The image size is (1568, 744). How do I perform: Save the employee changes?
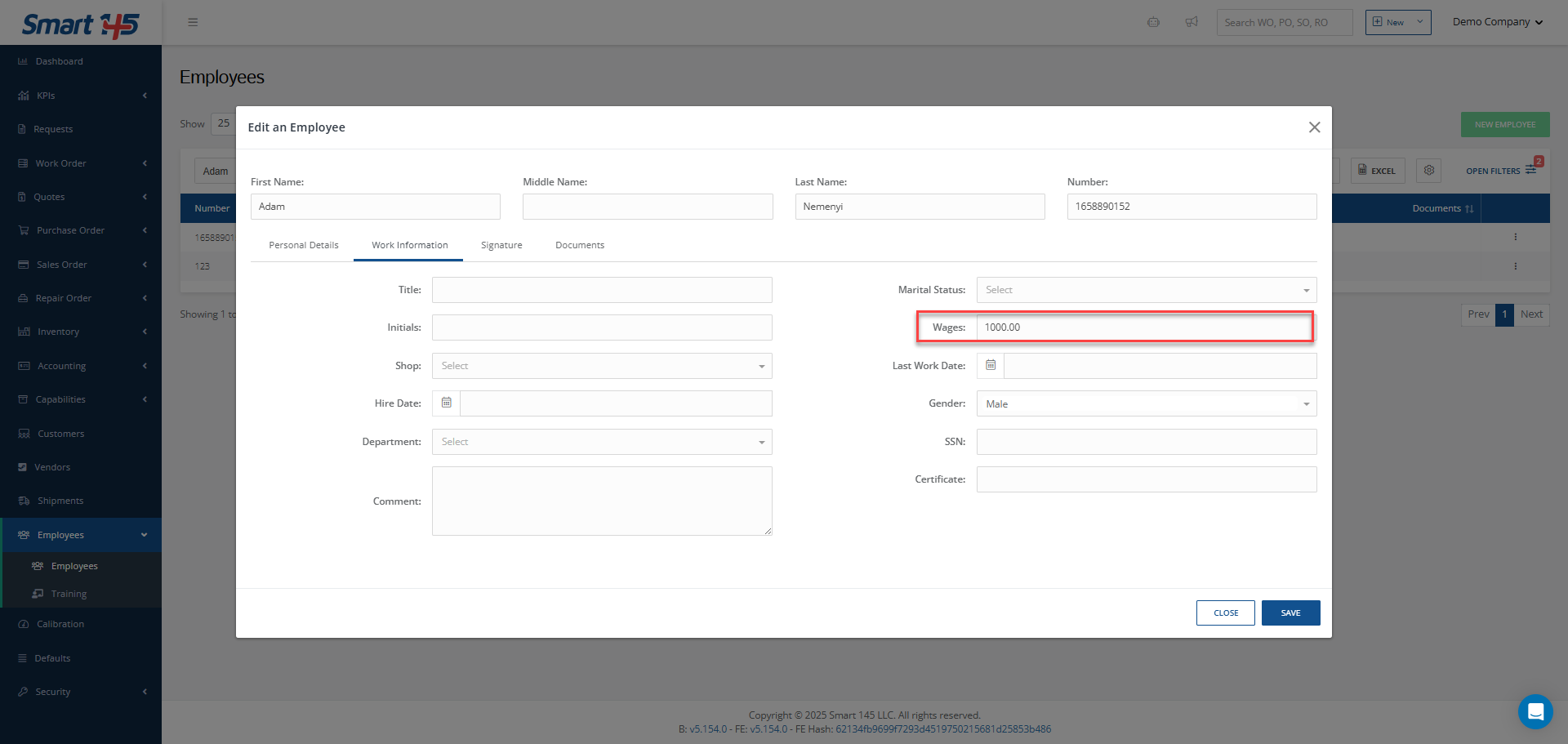pos(1290,613)
